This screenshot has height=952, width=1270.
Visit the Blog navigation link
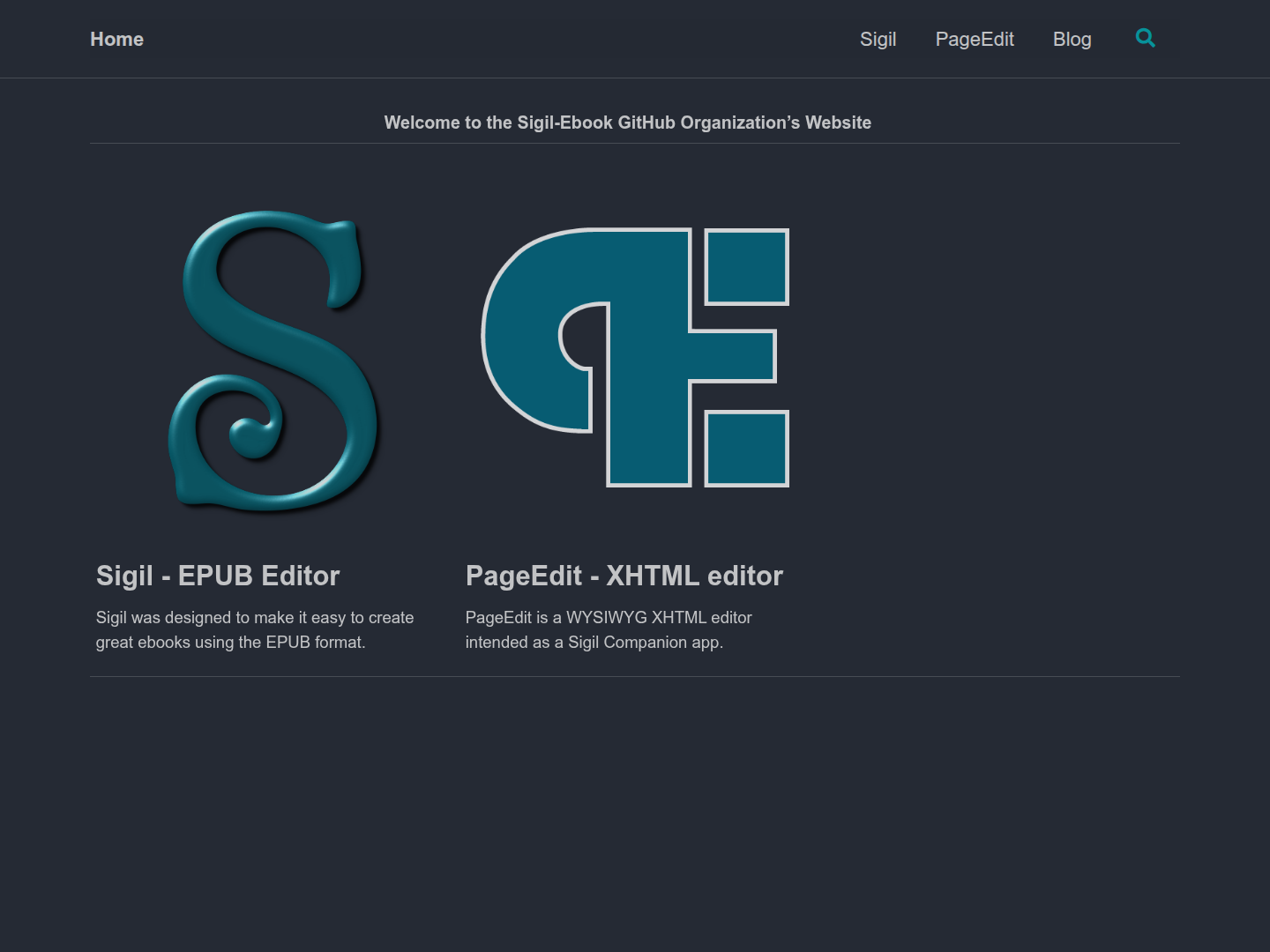tap(1072, 39)
